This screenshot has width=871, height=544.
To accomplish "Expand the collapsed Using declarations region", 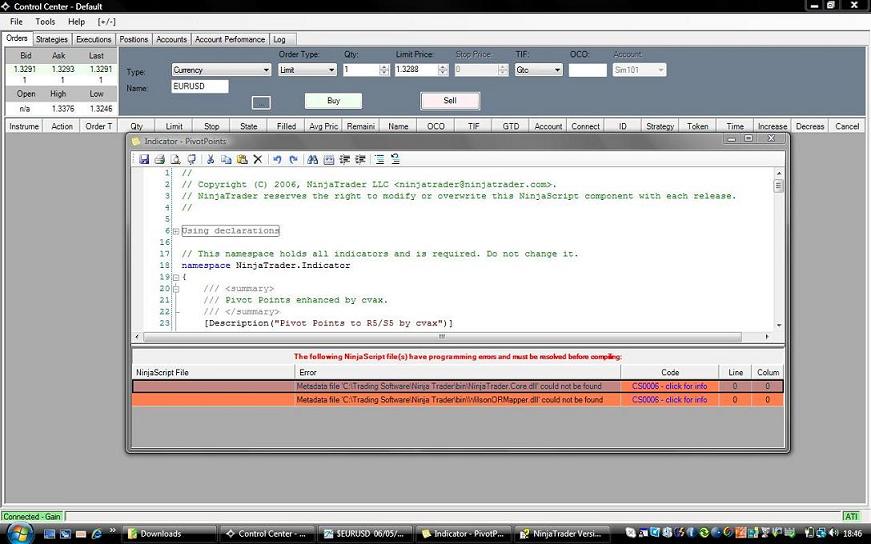I will click(x=176, y=231).
